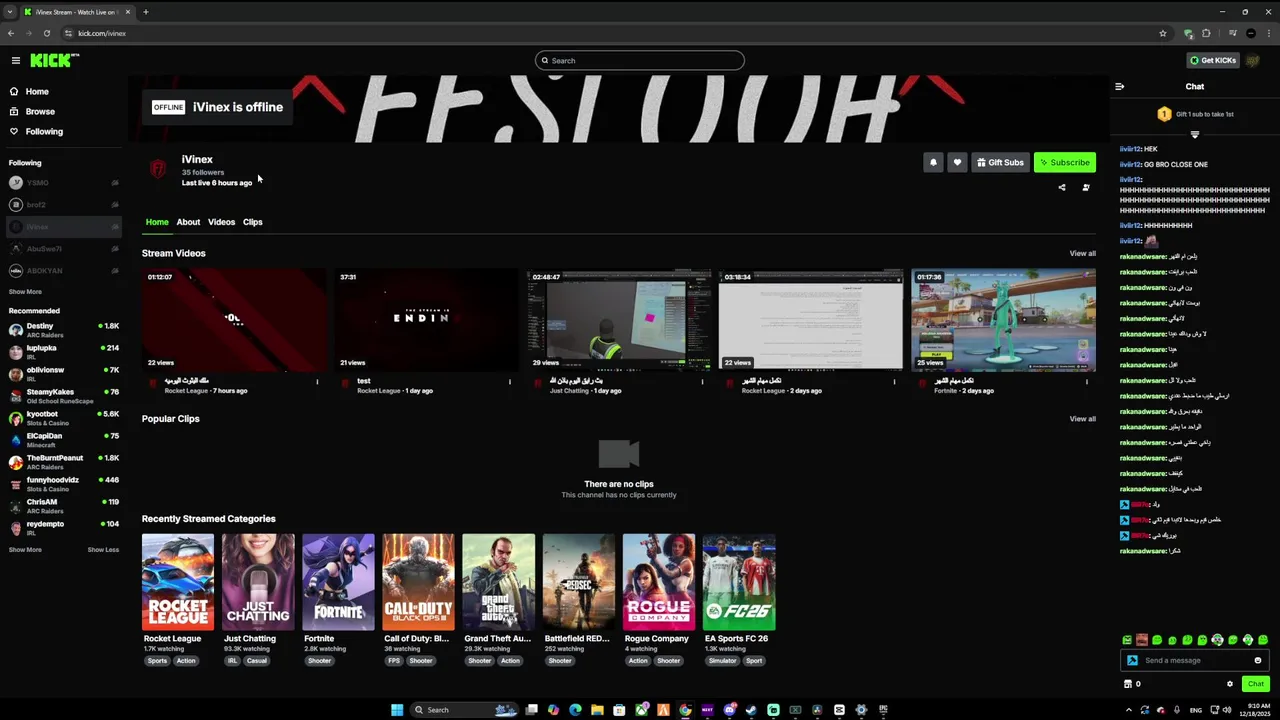Collapse the chat panel icon
1280x720 pixels.
click(x=1120, y=86)
